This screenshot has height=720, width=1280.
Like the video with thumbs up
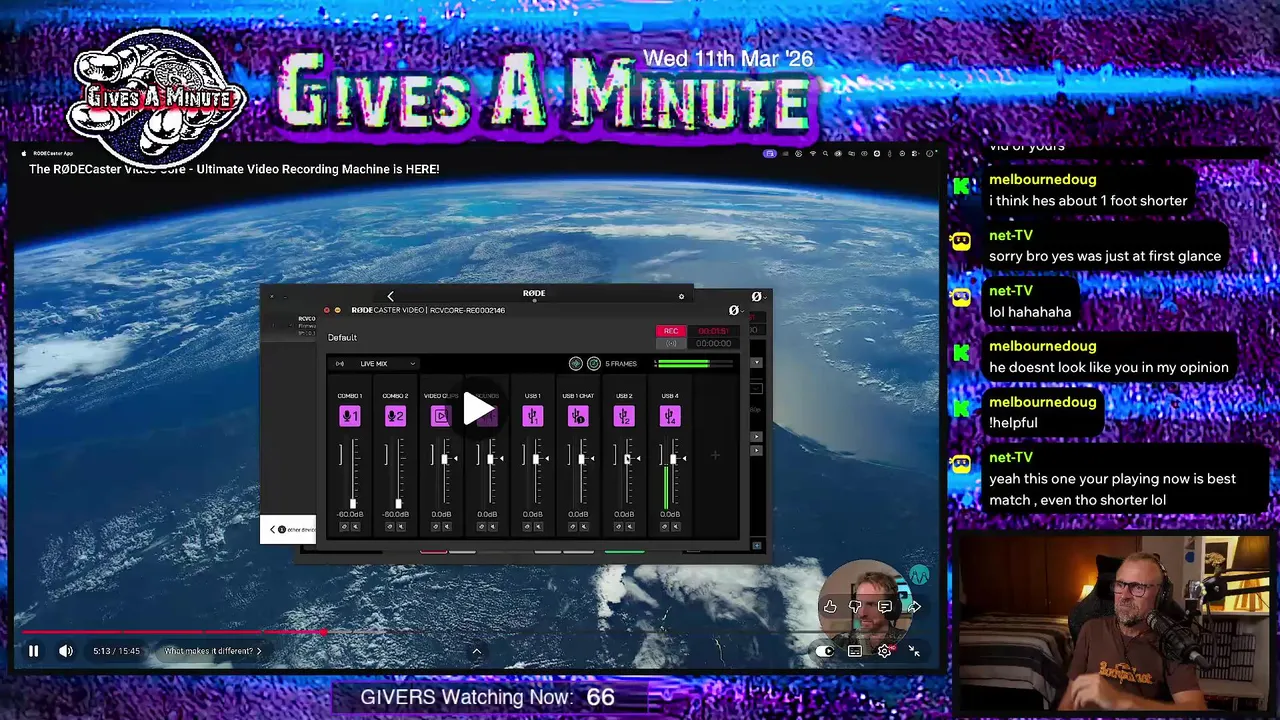click(x=830, y=606)
